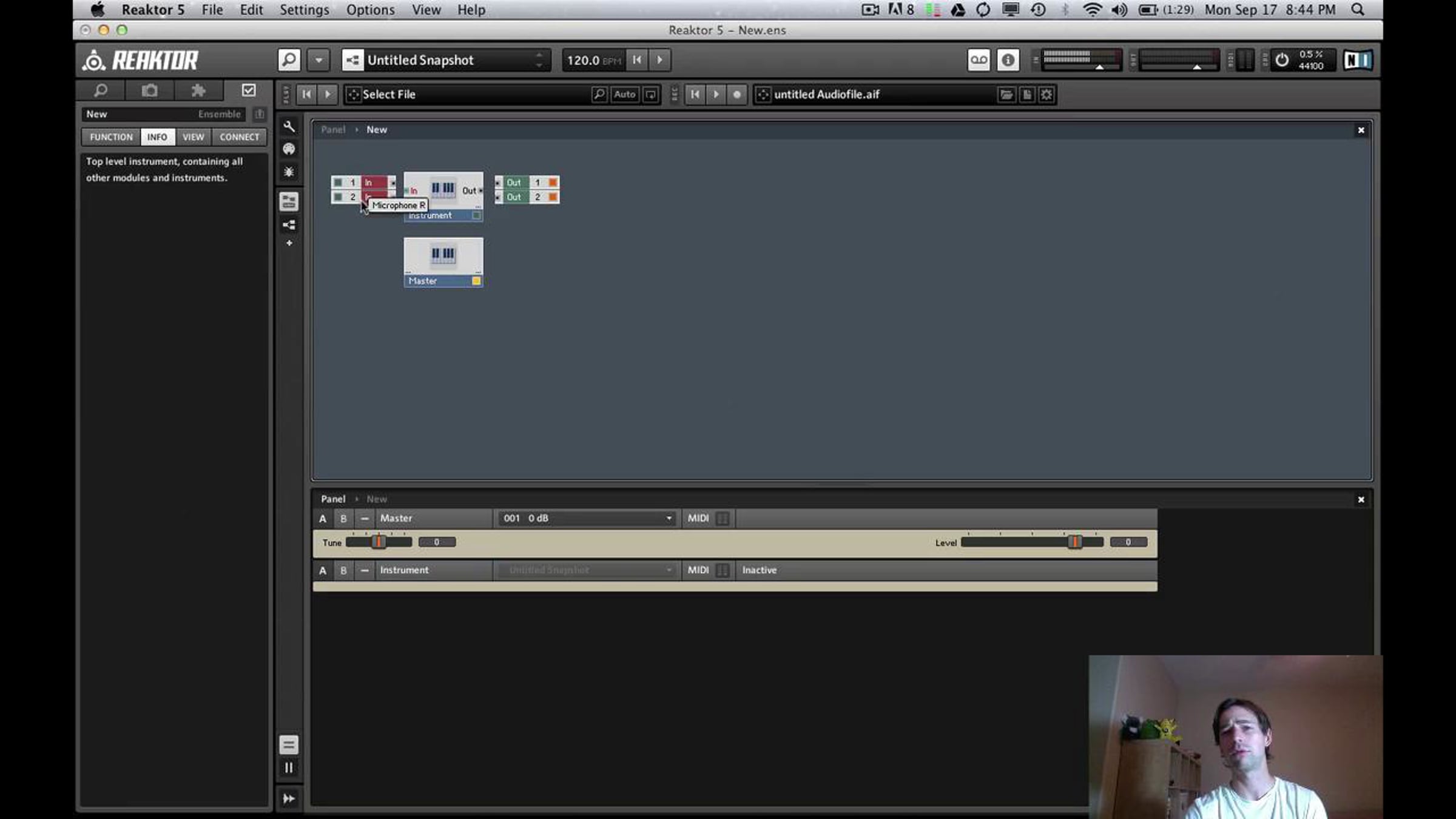Click the palette panel icon in vertical toolbar
This screenshot has width=1456, height=819.
pyautogui.click(x=289, y=149)
